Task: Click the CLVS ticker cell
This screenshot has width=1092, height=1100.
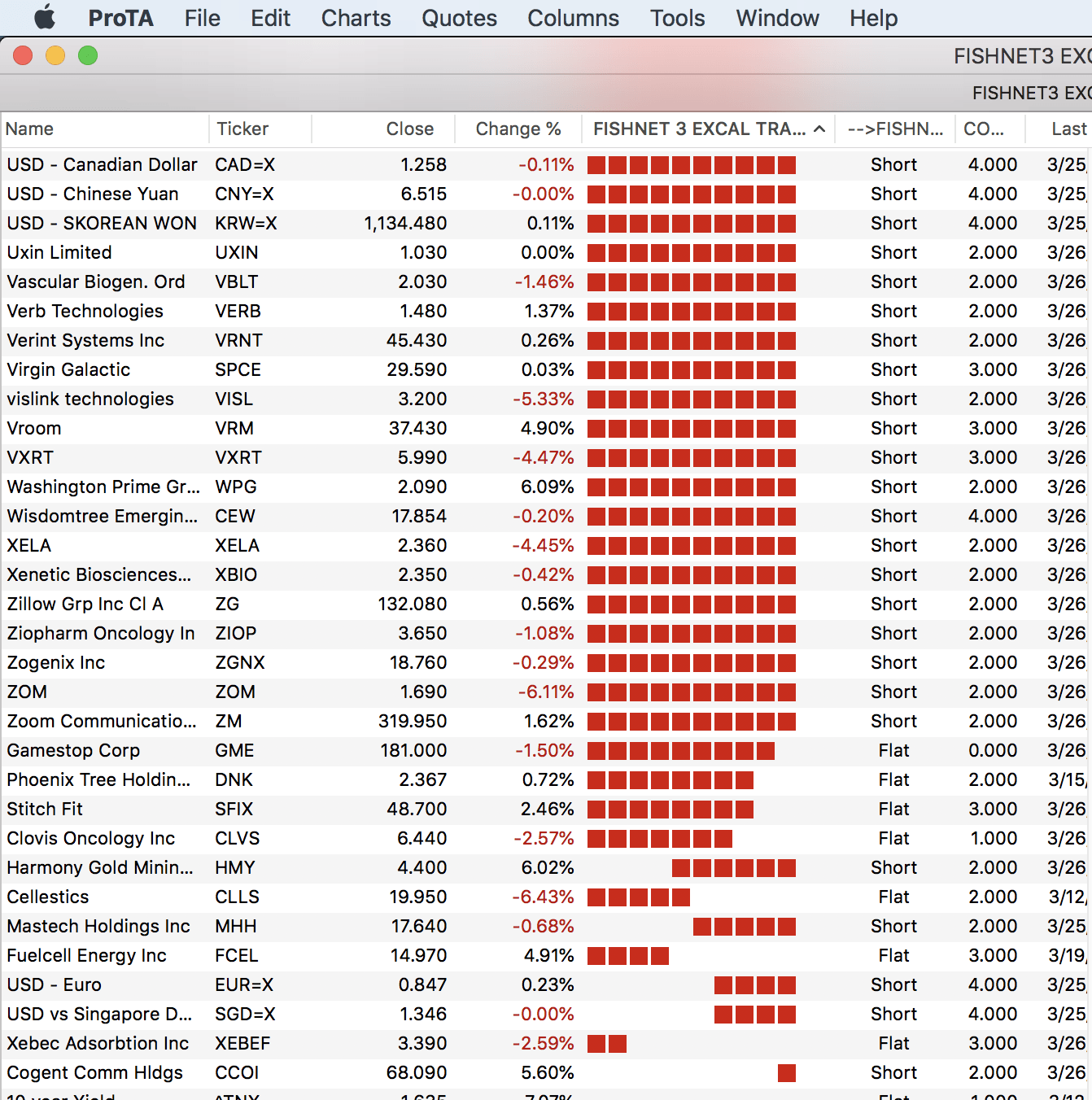Action: pyautogui.click(x=237, y=838)
